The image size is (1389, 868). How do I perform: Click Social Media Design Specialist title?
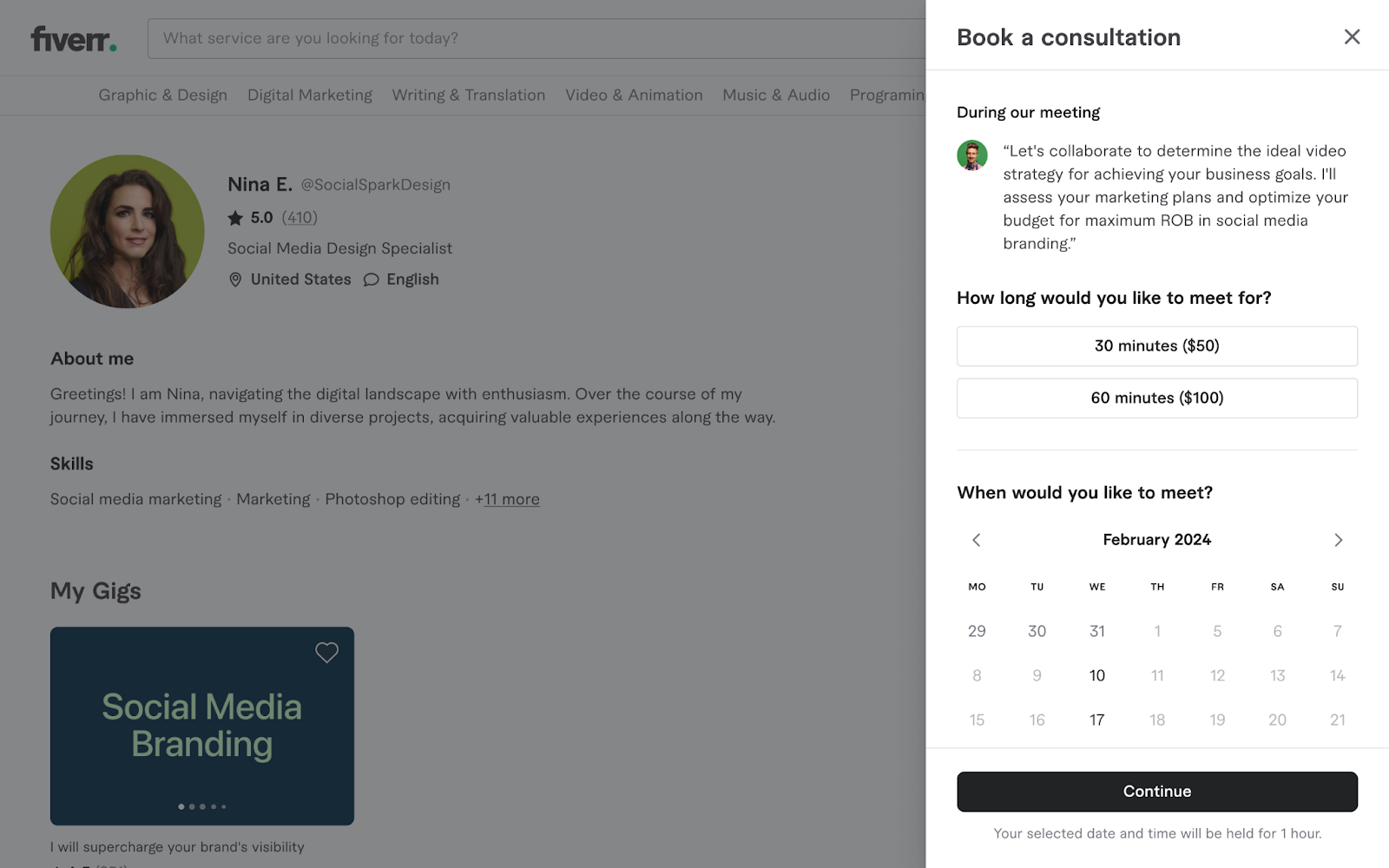340,248
